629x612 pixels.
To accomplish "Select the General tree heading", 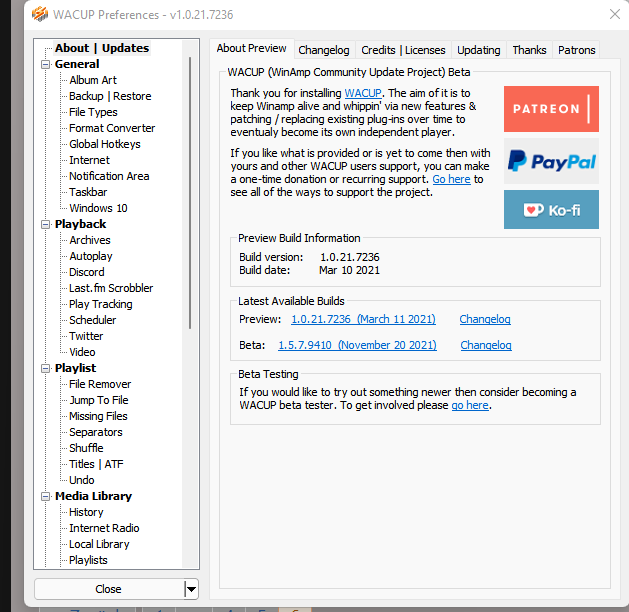I will tap(77, 64).
